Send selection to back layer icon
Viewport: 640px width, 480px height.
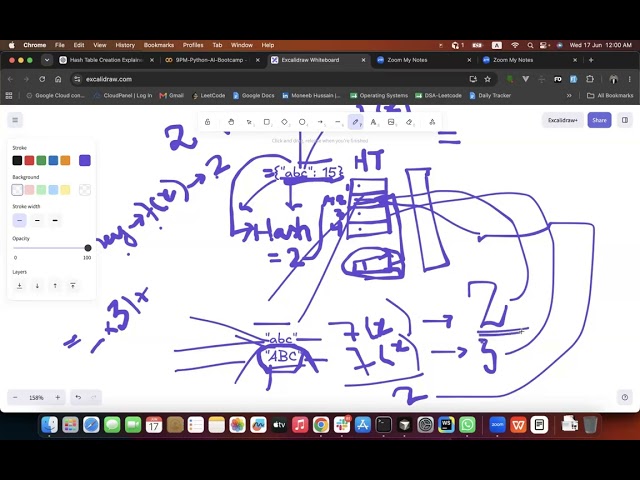(19, 286)
